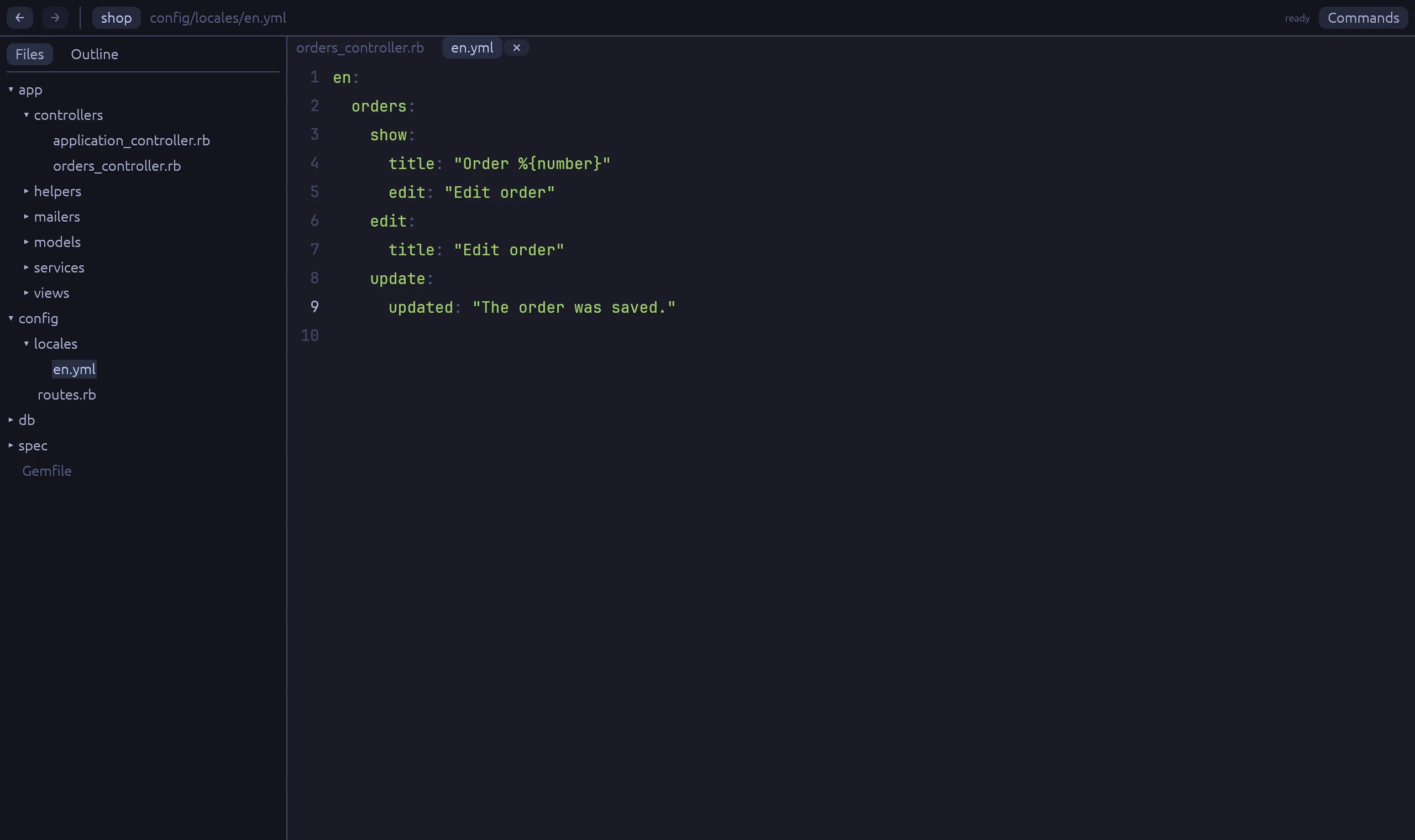
Task: Collapse the locales folder arrow
Action: tap(26, 344)
